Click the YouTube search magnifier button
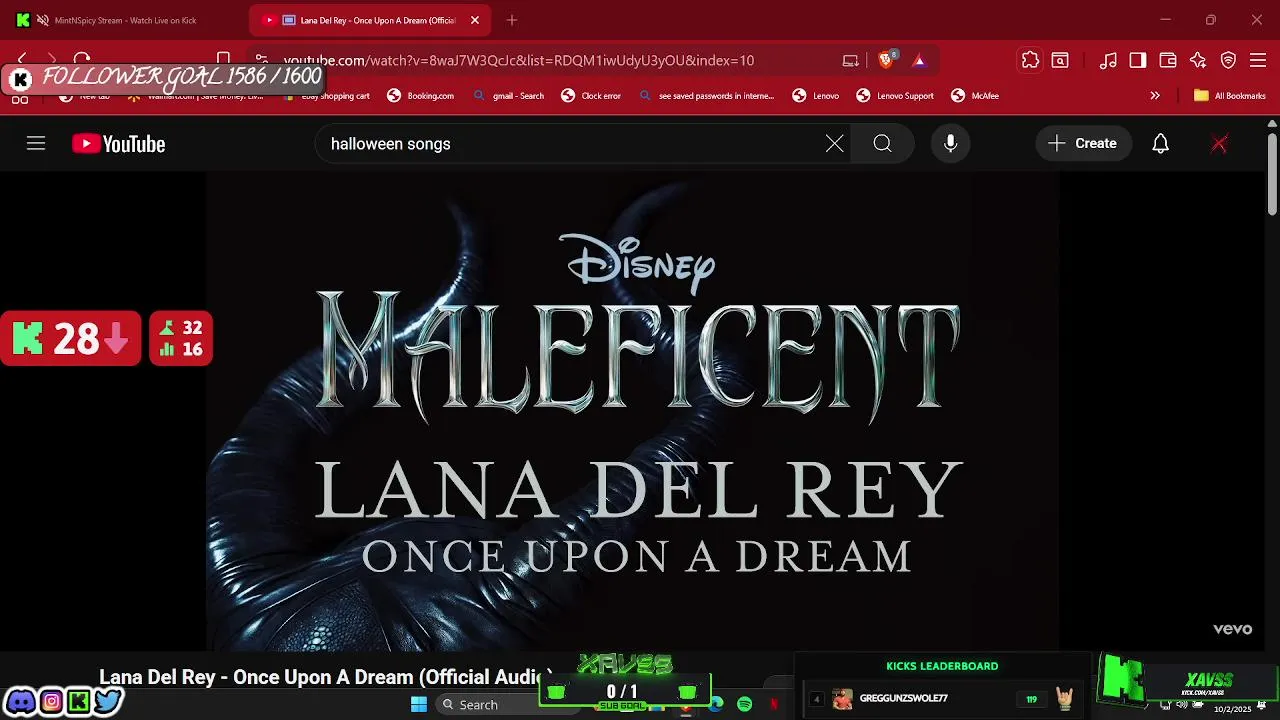1280x720 pixels. [x=882, y=144]
